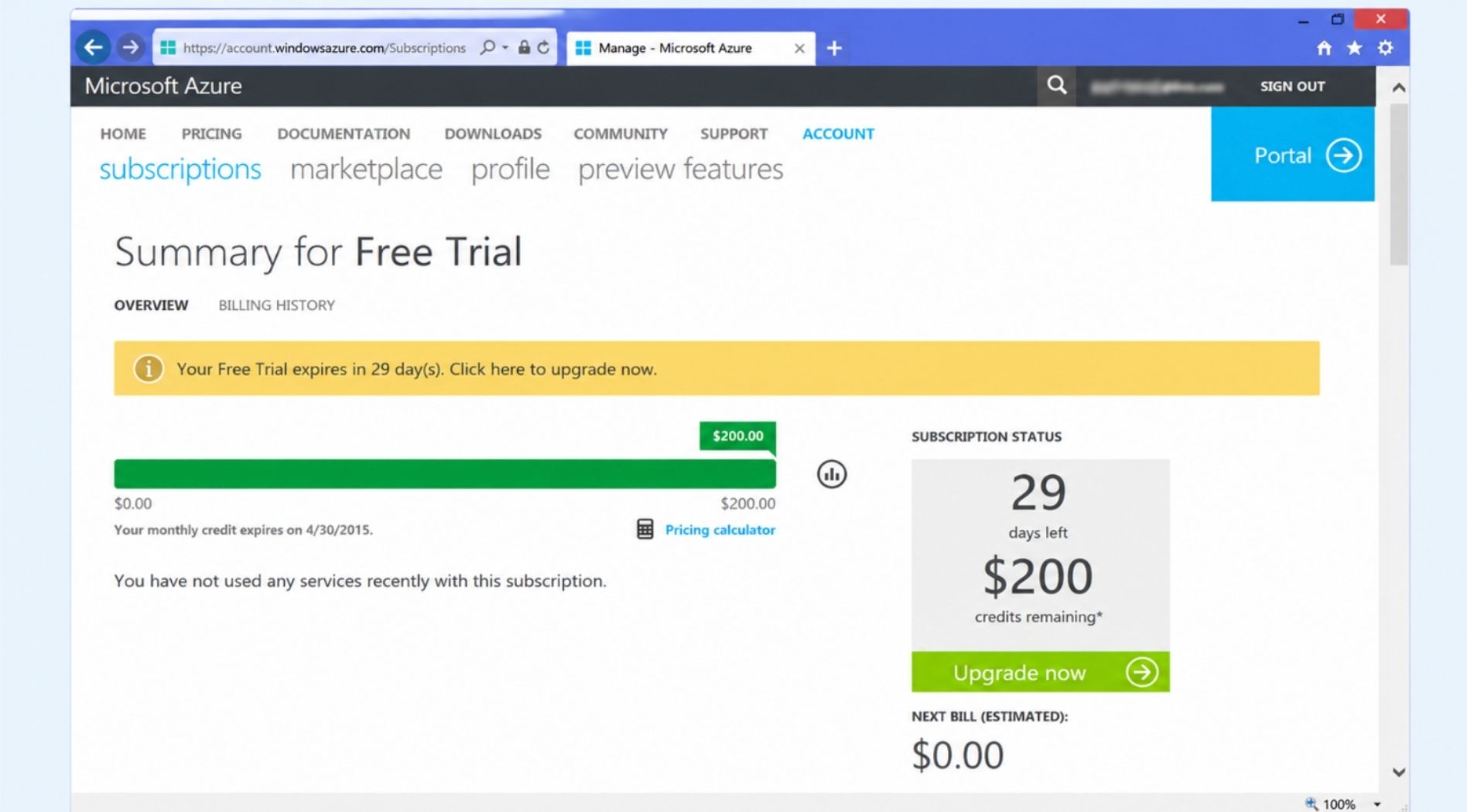Image resolution: width=1467 pixels, height=812 pixels.
Task: Select the subscriptions sub-tab
Action: pos(180,169)
